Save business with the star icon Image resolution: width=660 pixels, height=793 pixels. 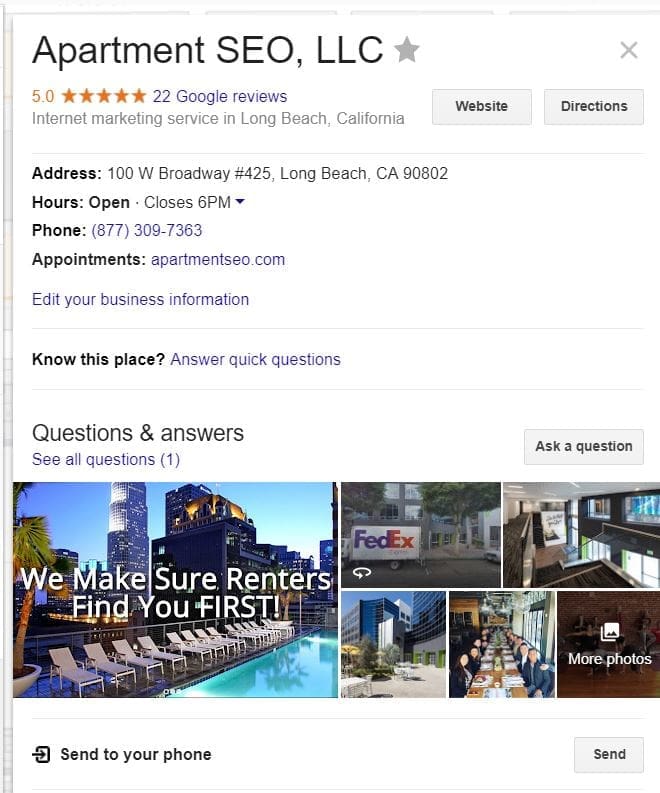pos(407,50)
